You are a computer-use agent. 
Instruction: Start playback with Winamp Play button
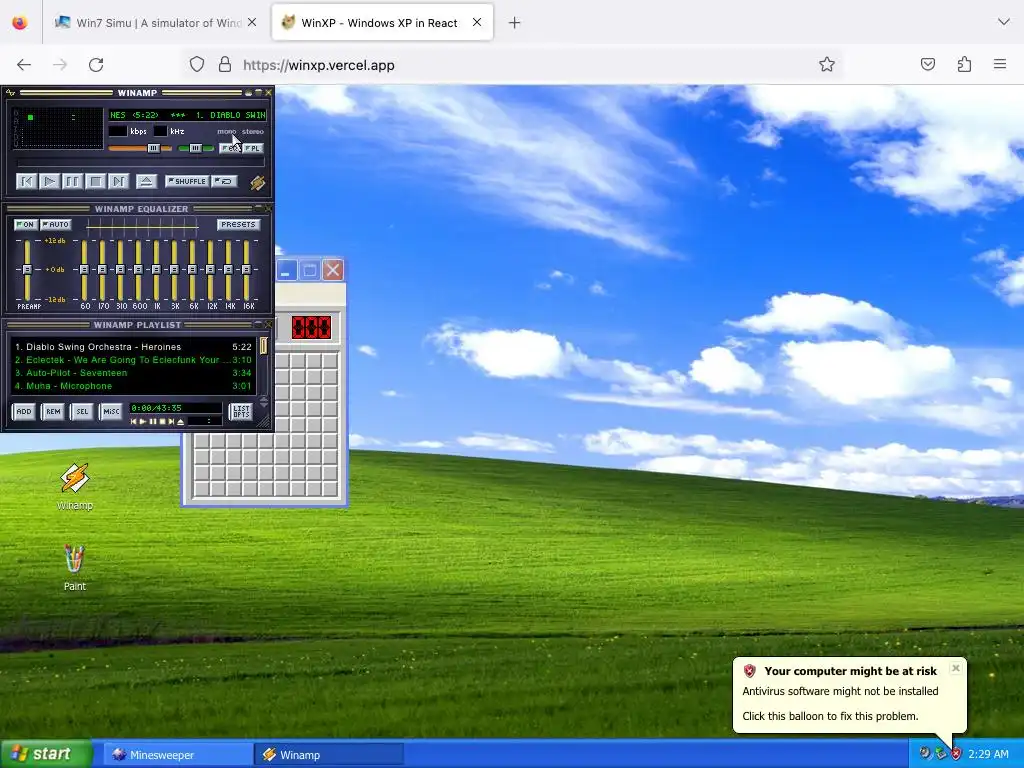[x=49, y=182]
